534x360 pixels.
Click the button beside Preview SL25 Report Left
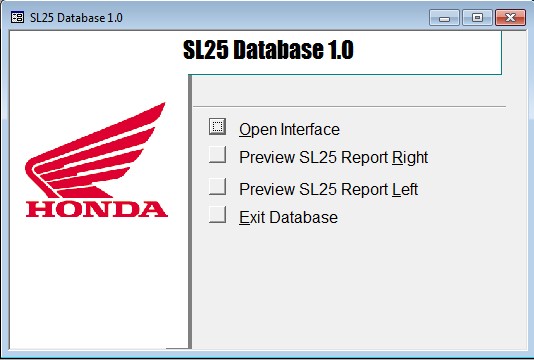tap(217, 187)
